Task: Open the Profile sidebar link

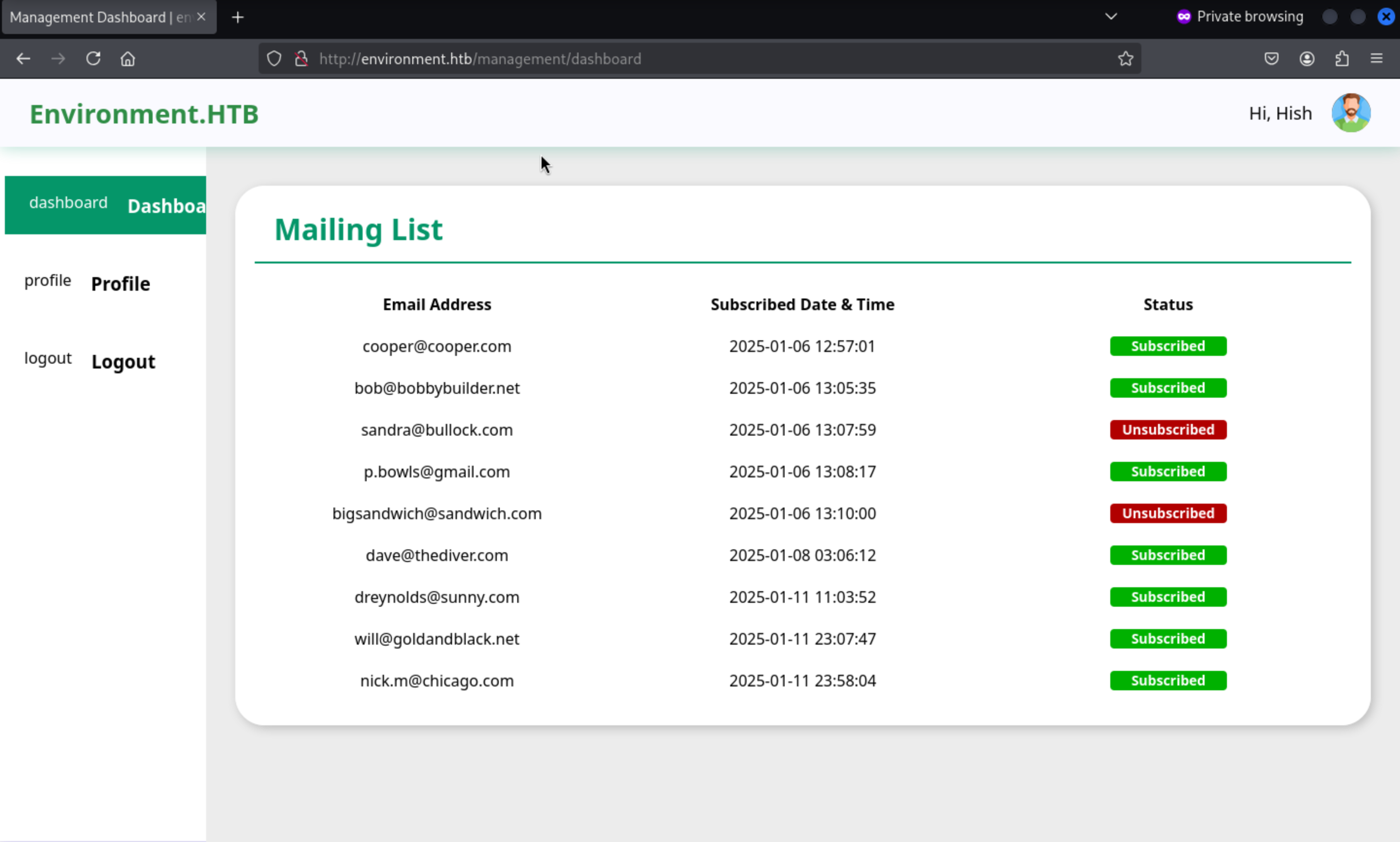Action: coord(120,284)
